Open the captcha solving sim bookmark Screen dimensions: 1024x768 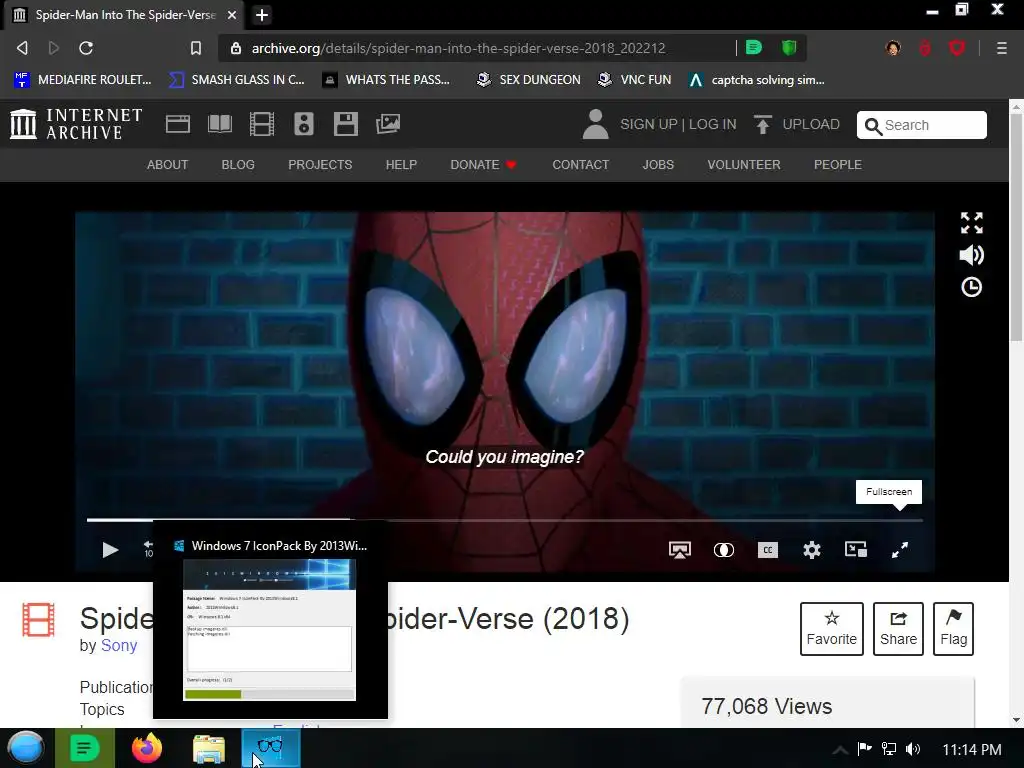(756, 80)
